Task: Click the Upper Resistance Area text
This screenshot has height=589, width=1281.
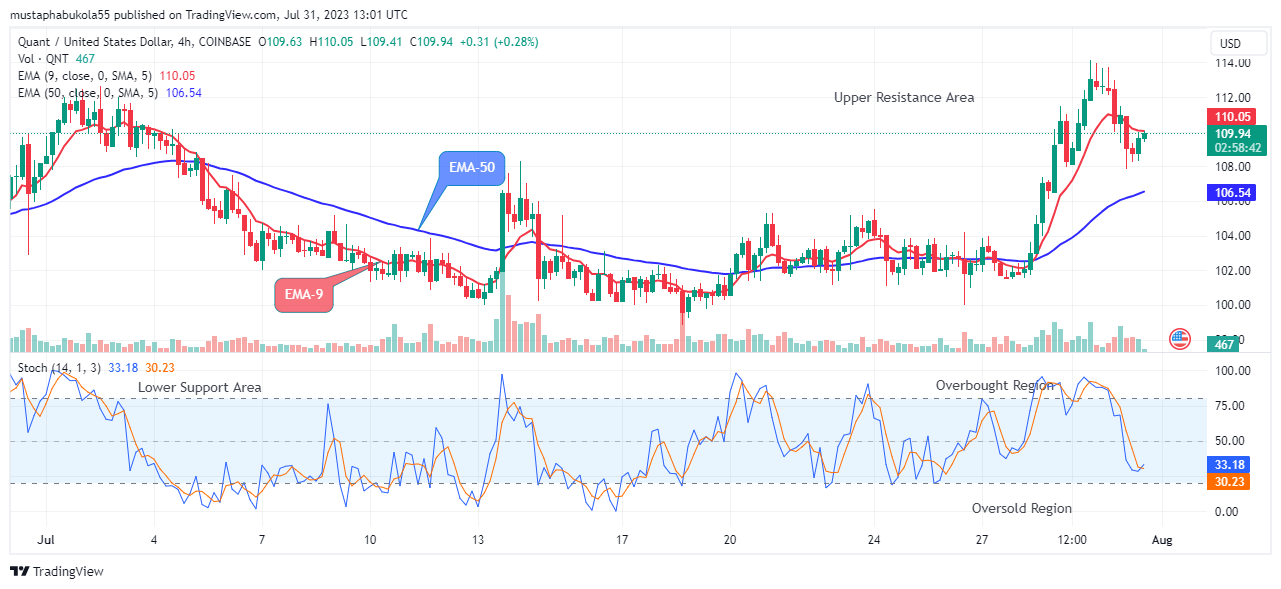Action: pyautogui.click(x=904, y=97)
